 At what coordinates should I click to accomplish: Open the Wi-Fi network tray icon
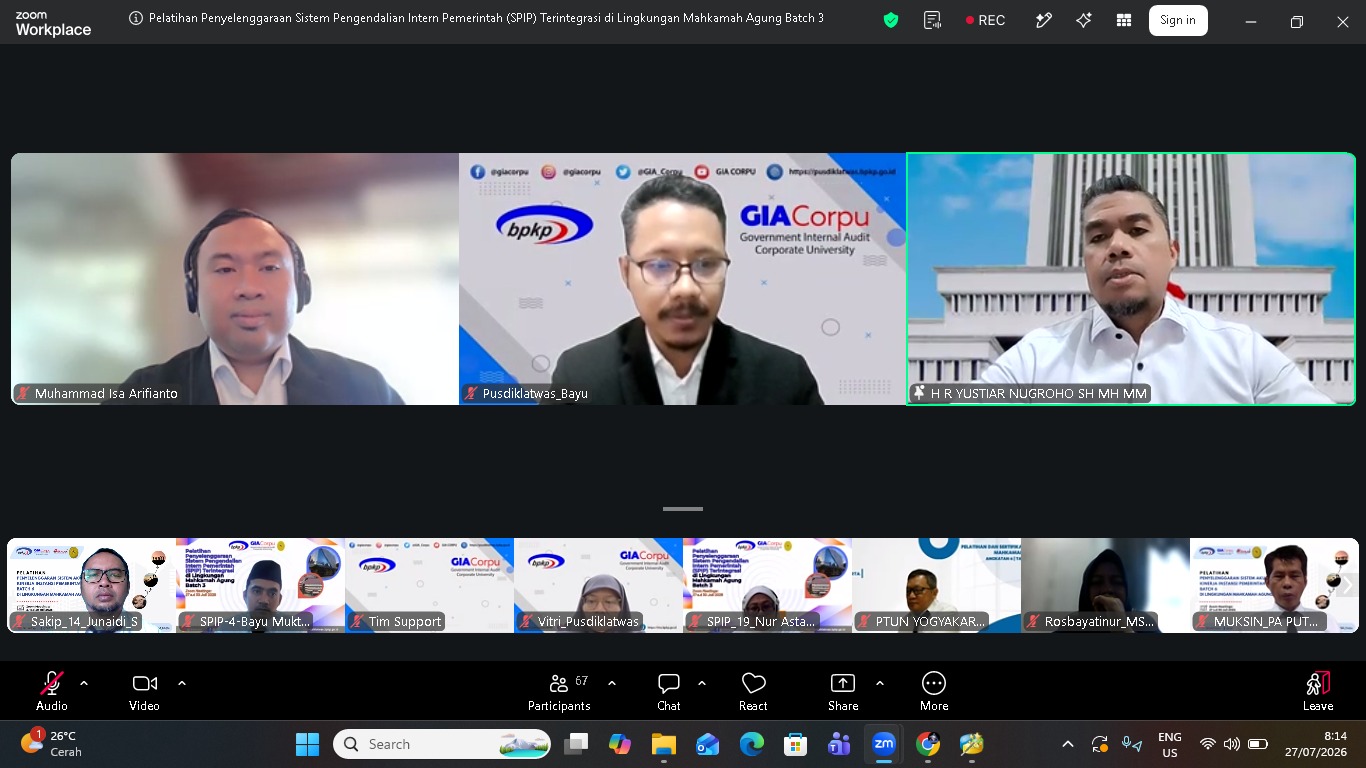pos(1208,744)
